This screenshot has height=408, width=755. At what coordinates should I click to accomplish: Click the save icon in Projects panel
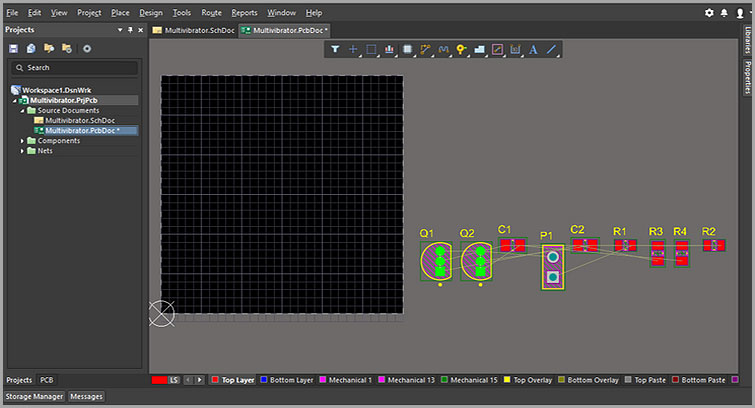(x=13, y=48)
